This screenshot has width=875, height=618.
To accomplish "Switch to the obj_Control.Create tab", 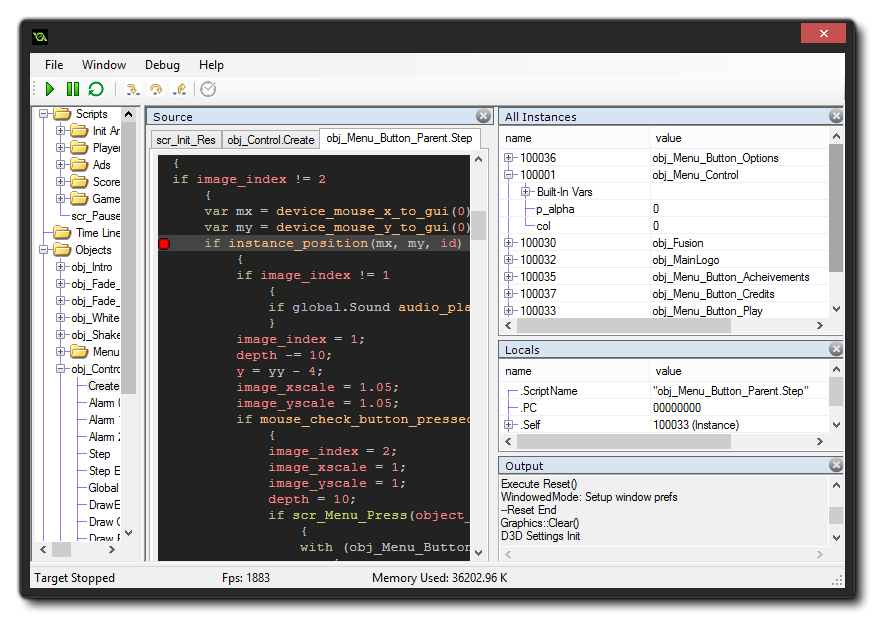I will pyautogui.click(x=270, y=140).
